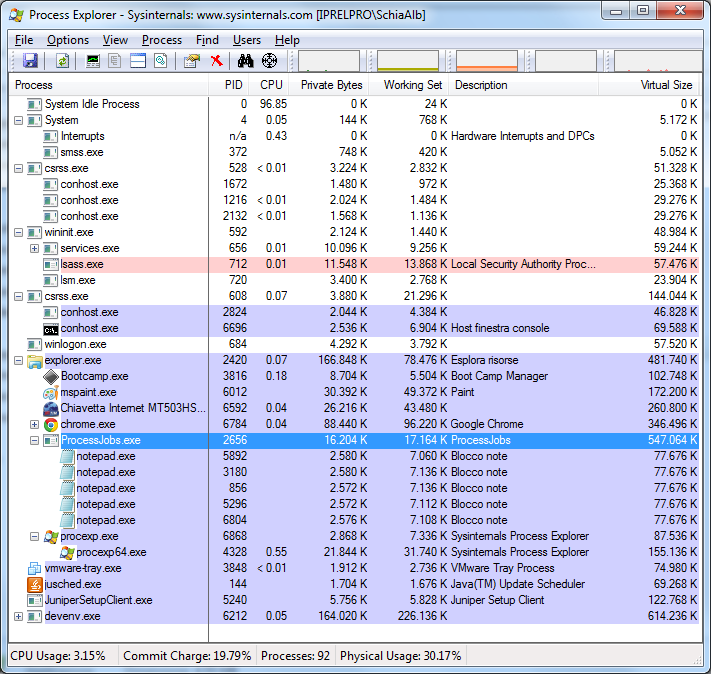The height and width of the screenshot is (674, 711).
Task: Click the Bootcamp.exe diamond icon
Action: click(51, 376)
